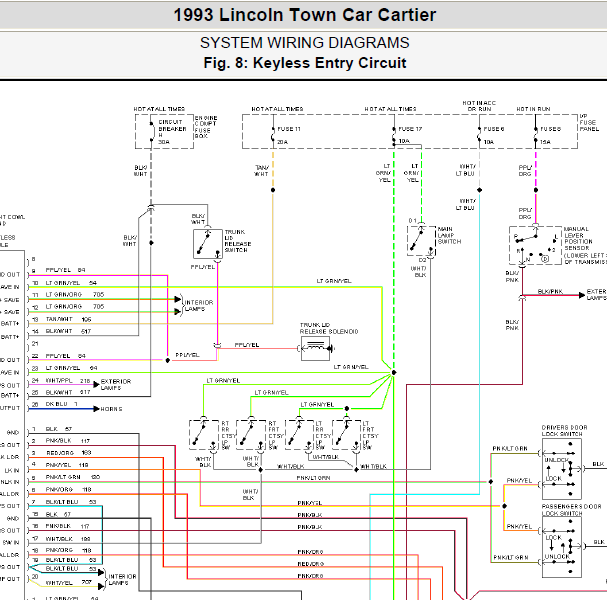This screenshot has width=607, height=600.
Task: Click the Fig. 8 Keyless Entry Circuit title
Action: [305, 63]
